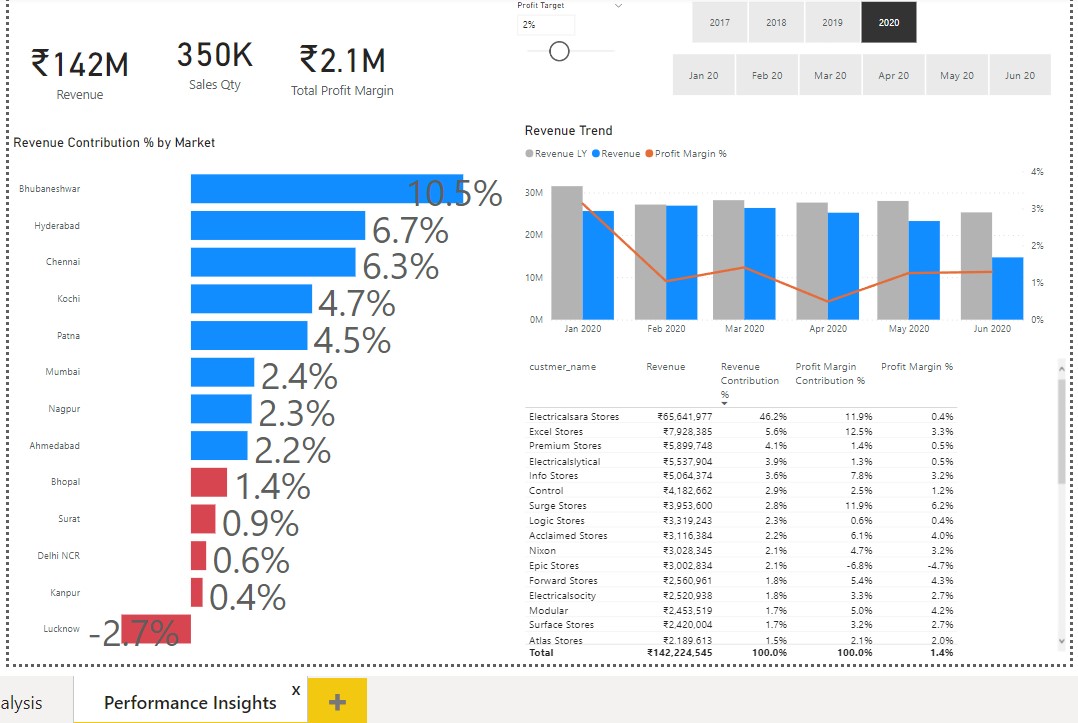Click the table scrollbar up arrow
This screenshot has width=1078, height=723.
(1062, 369)
